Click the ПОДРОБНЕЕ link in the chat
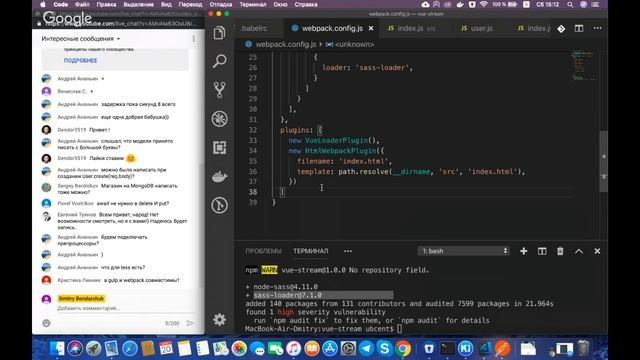640x360 pixels. (80, 60)
